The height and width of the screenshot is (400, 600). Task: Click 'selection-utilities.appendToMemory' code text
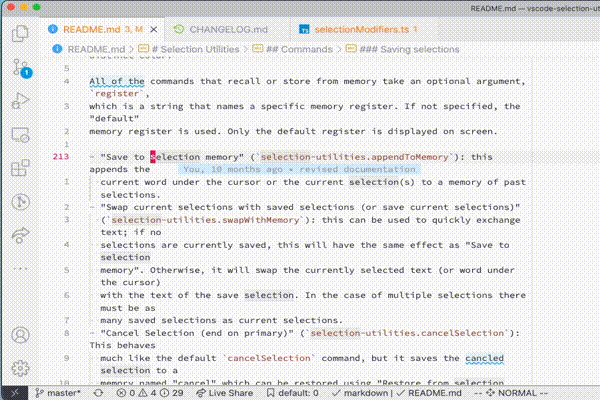point(354,157)
